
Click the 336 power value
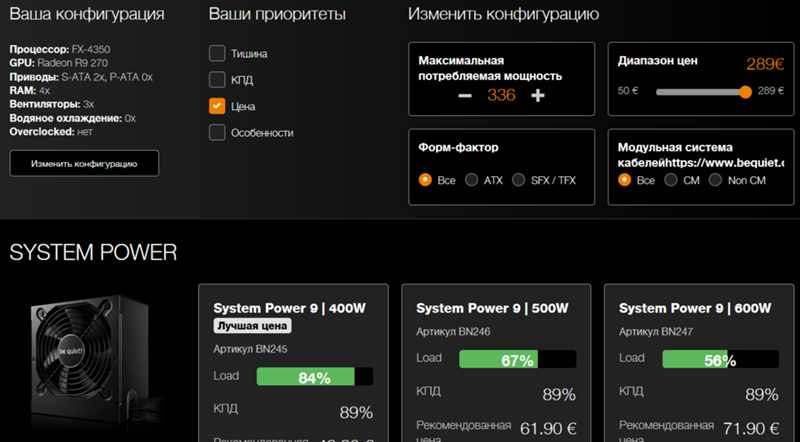tap(501, 95)
